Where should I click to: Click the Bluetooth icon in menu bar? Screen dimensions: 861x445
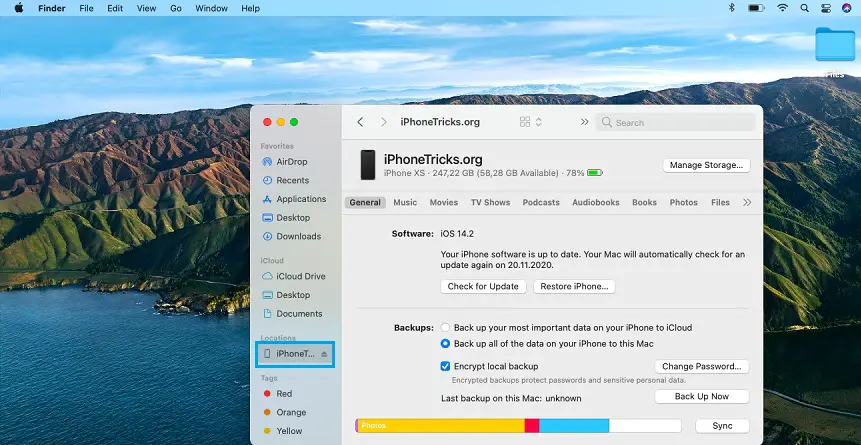click(x=731, y=8)
